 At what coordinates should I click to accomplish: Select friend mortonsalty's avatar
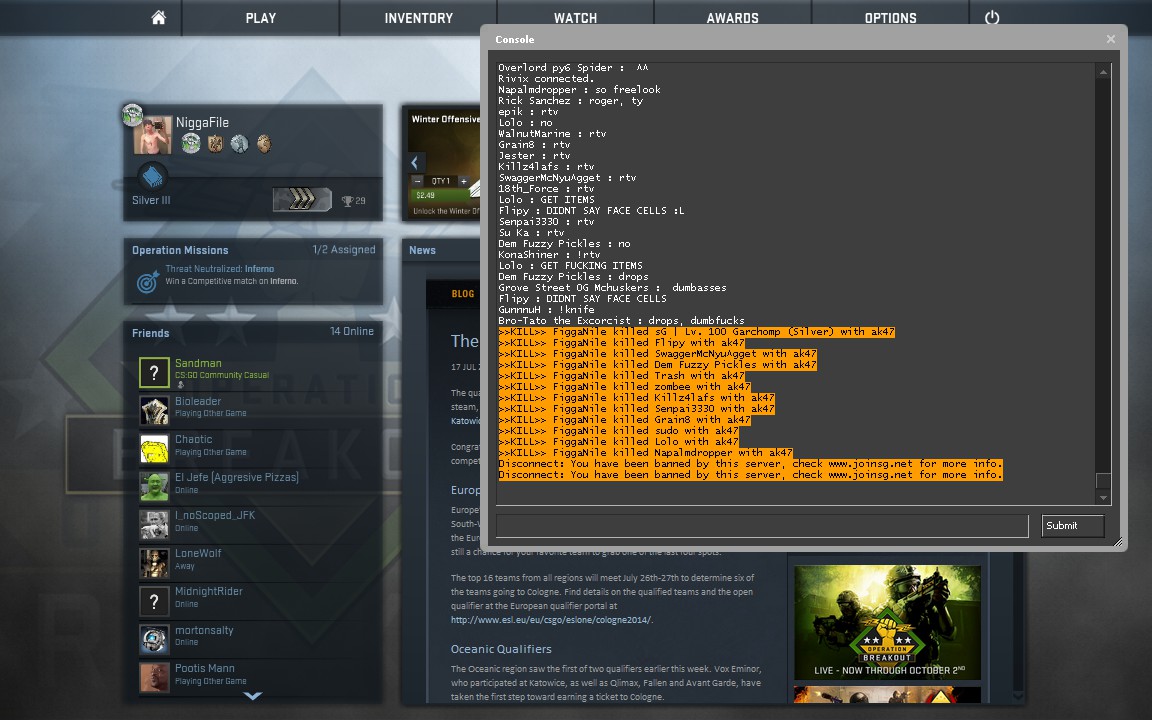154,639
